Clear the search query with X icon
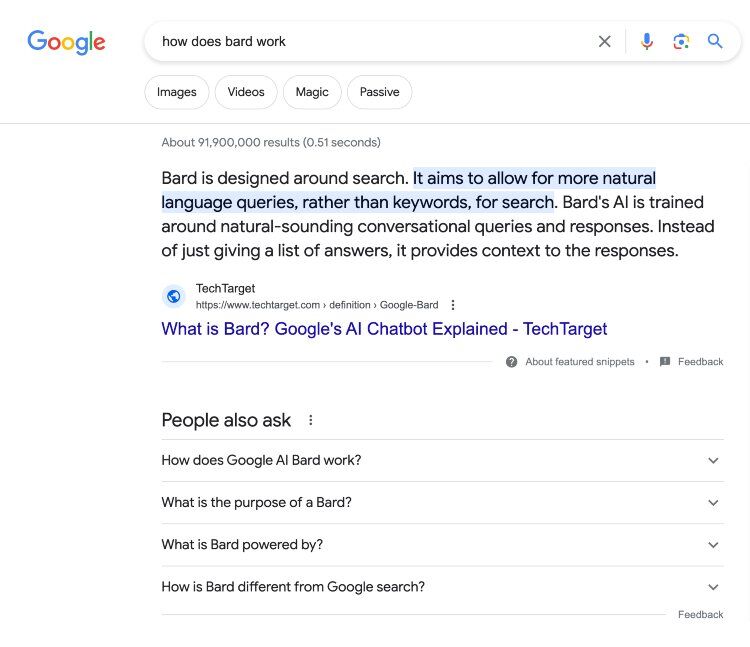The image size is (750, 647). coord(605,42)
